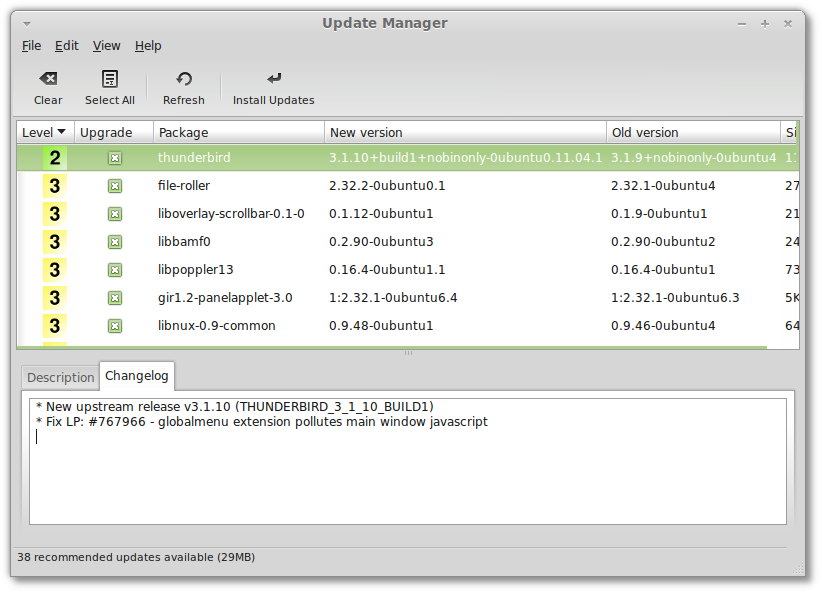Click the level 2 badge for thunderbird
This screenshot has width=822, height=593.
(x=55, y=158)
